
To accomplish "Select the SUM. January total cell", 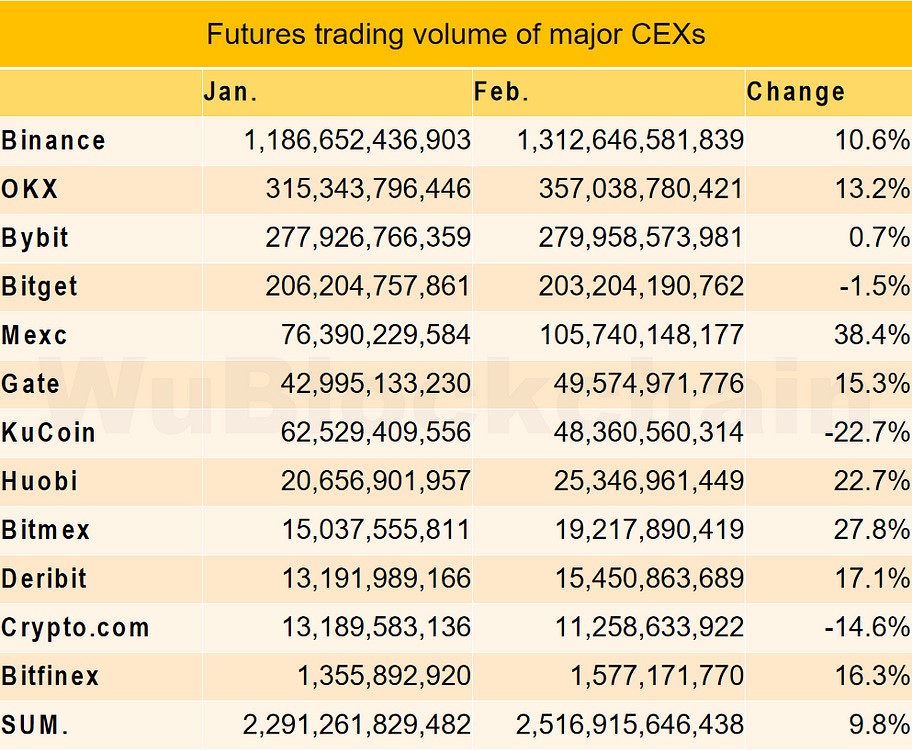I will [x=337, y=725].
